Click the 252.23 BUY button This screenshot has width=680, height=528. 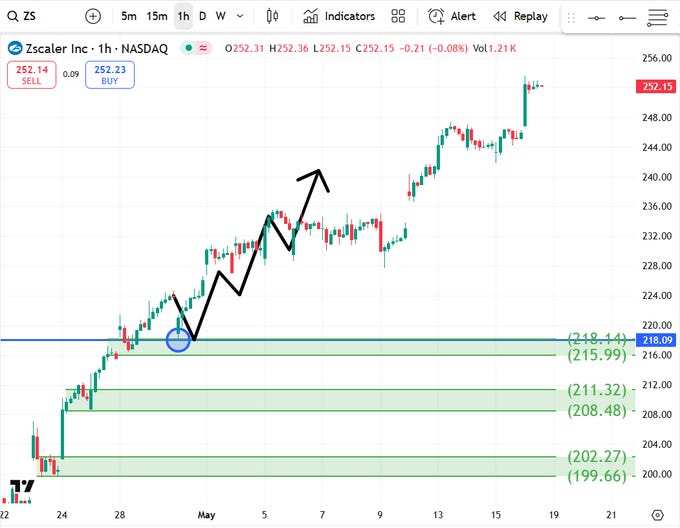pyautogui.click(x=110, y=75)
